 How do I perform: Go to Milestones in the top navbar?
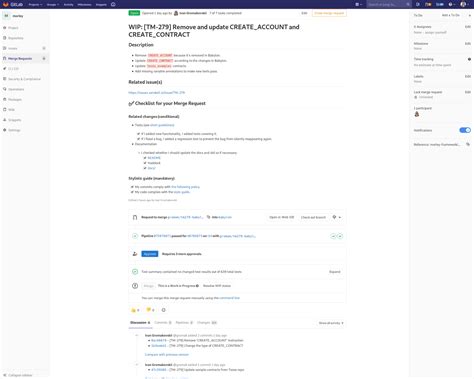click(x=84, y=5)
